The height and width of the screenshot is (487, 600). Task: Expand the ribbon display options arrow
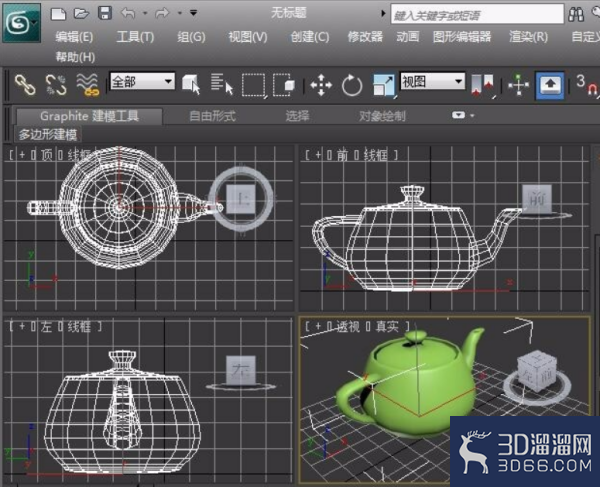(472, 115)
